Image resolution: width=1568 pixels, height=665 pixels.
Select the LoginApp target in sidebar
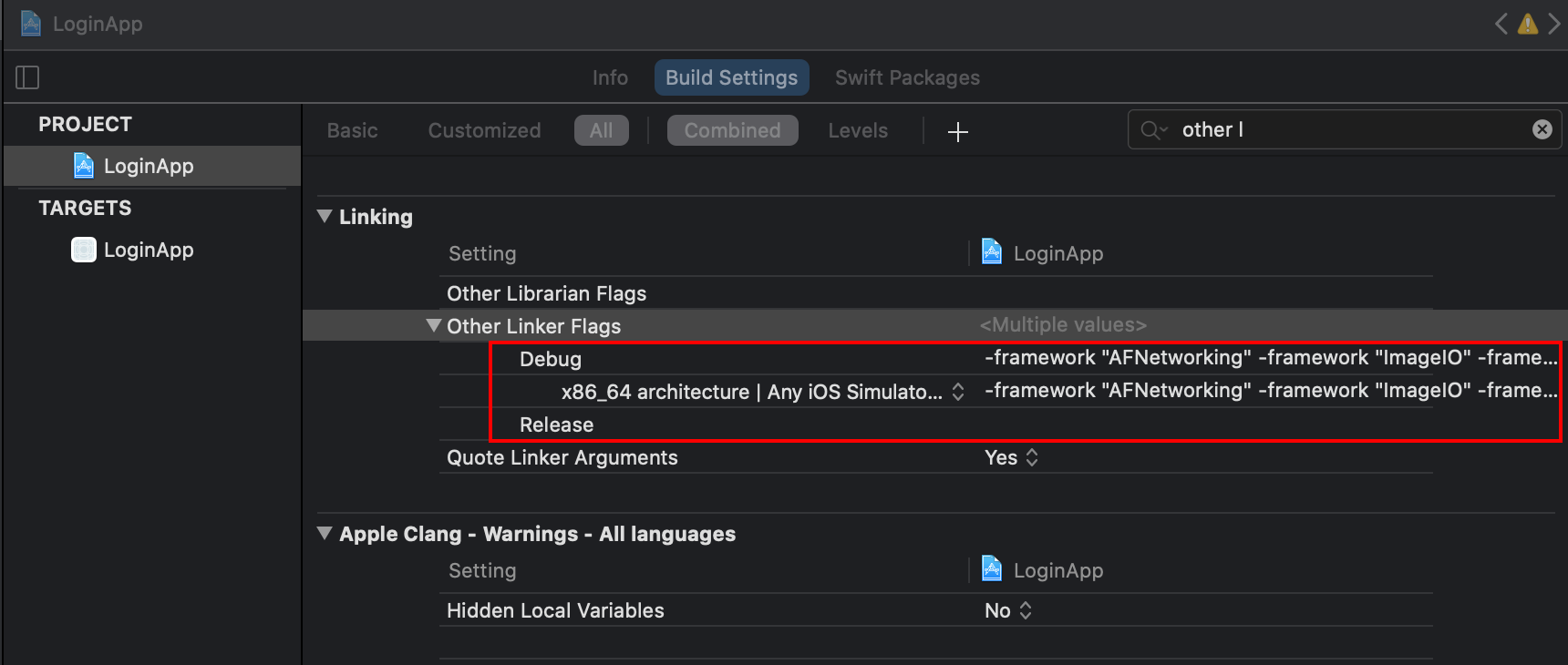pyautogui.click(x=148, y=250)
